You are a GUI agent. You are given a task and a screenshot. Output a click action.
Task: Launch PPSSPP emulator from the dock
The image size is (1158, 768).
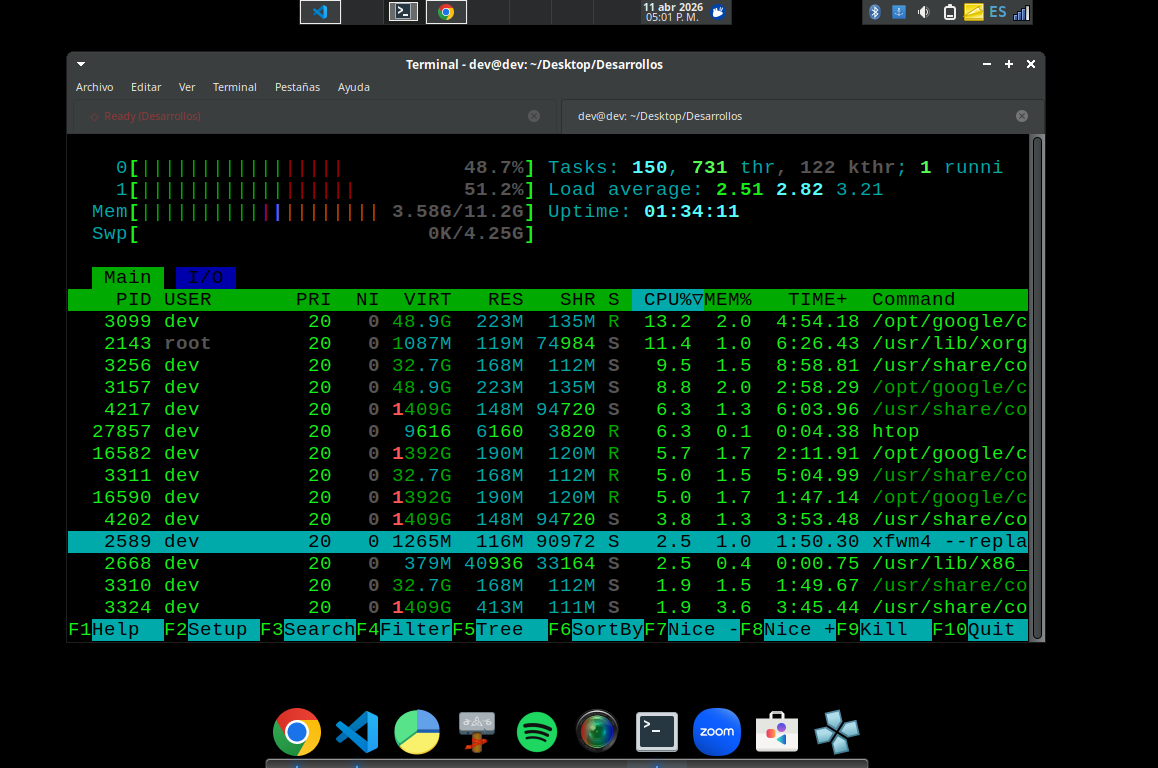coord(837,732)
